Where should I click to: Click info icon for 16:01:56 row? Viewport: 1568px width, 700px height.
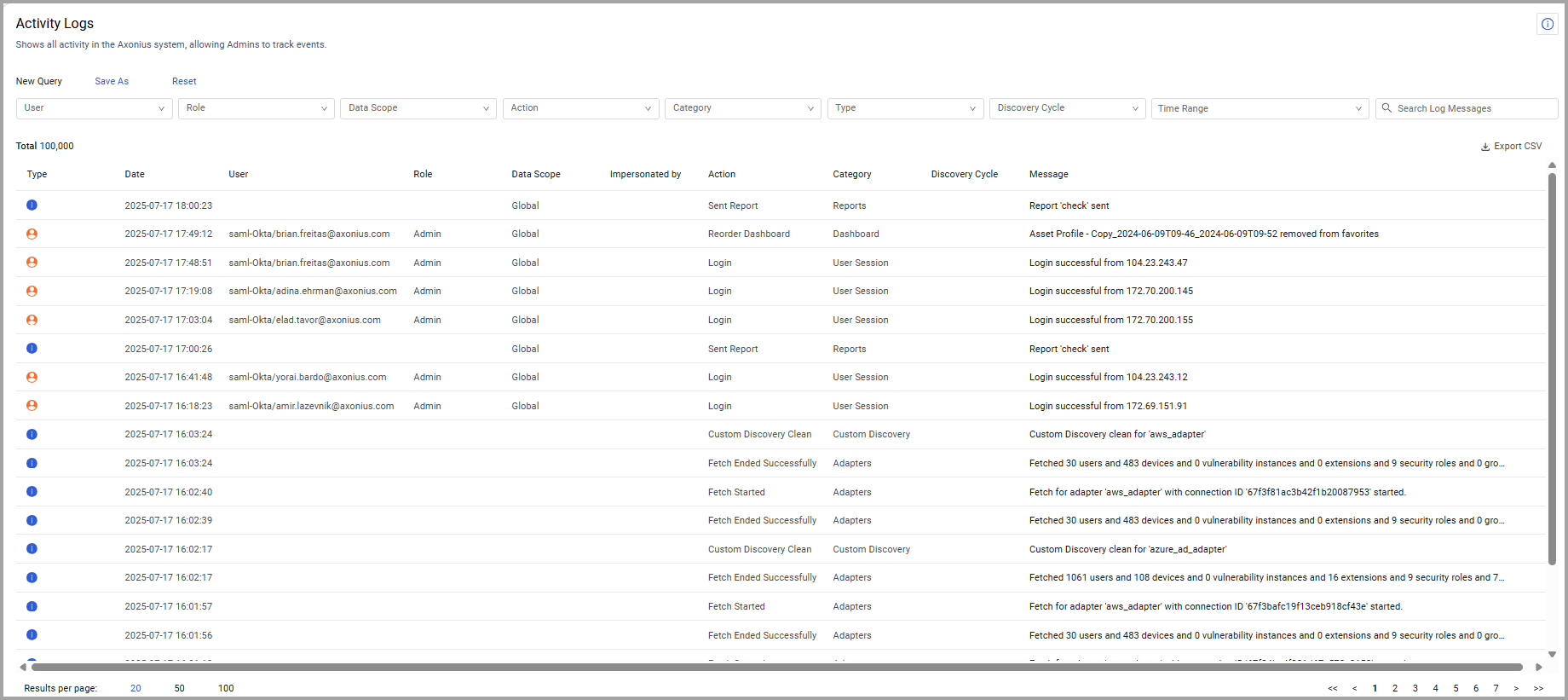[x=32, y=634]
